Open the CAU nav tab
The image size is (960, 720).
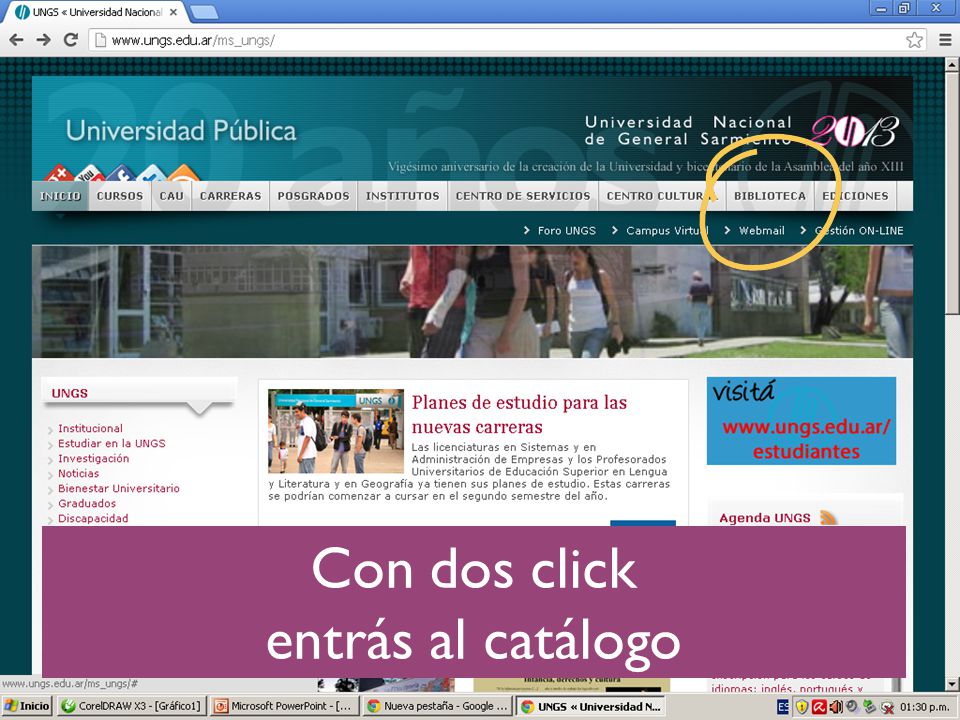(171, 196)
